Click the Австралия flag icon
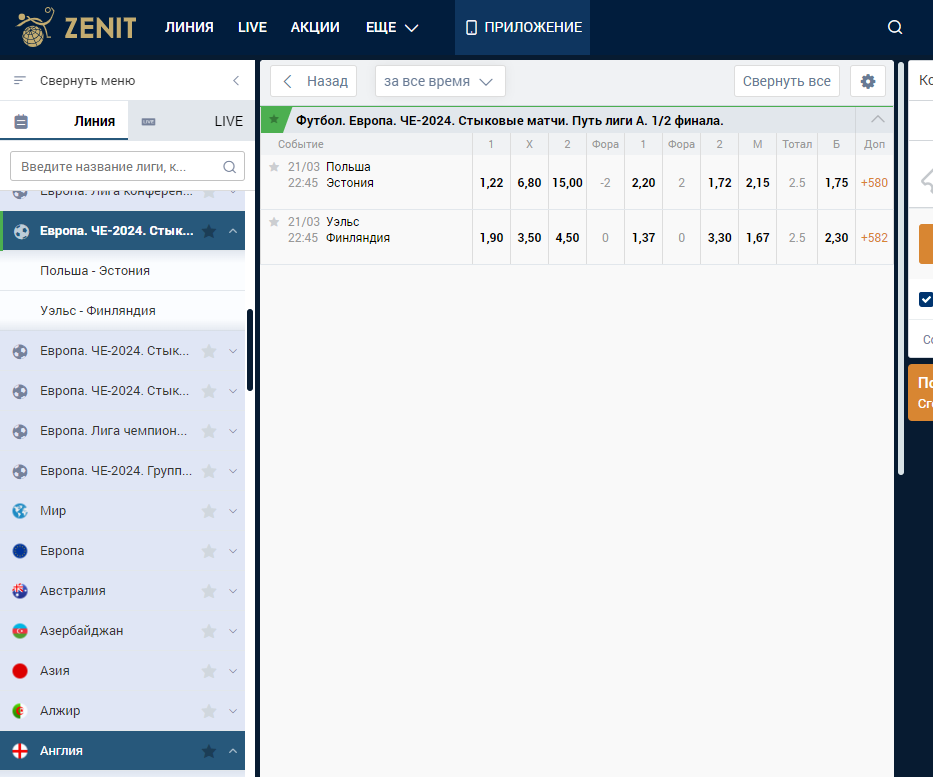 [20, 591]
